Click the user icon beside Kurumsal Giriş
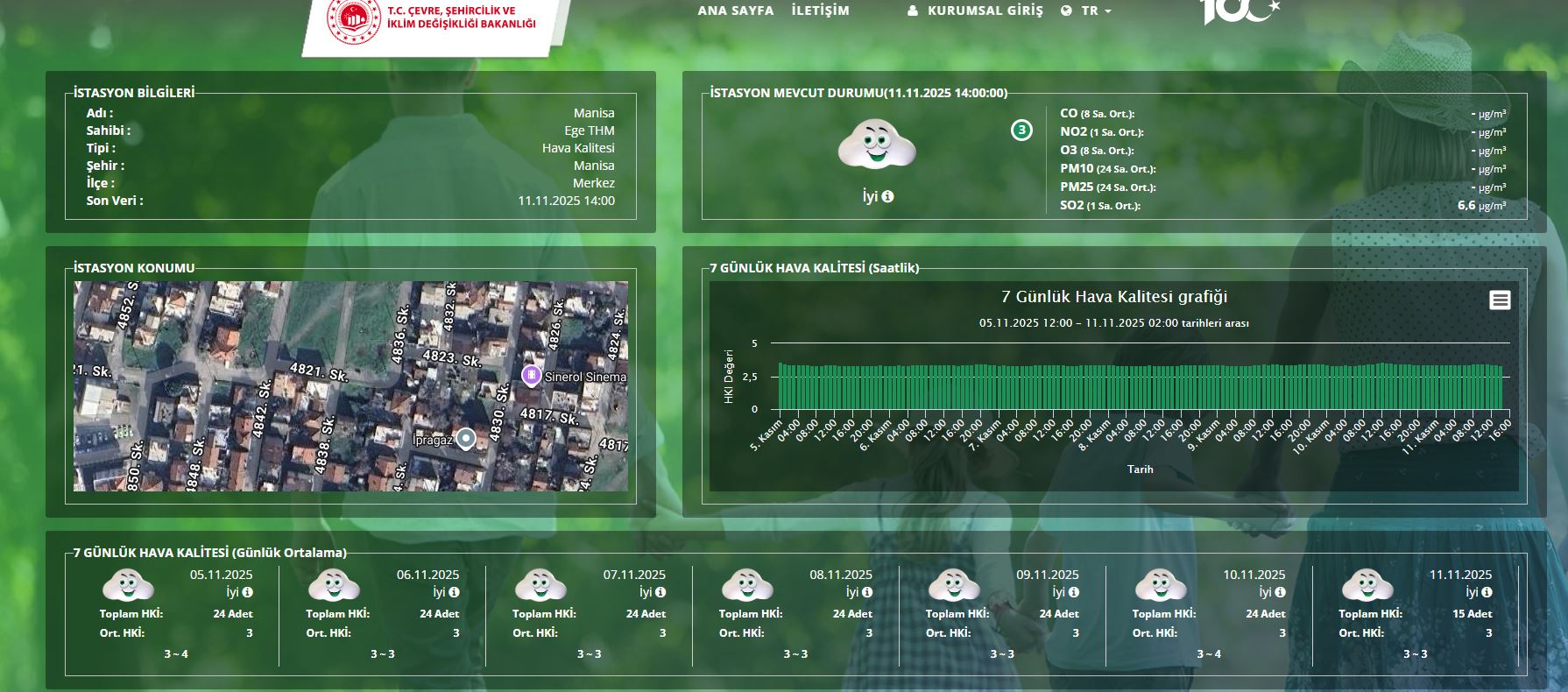Image resolution: width=1568 pixels, height=692 pixels. (x=913, y=11)
